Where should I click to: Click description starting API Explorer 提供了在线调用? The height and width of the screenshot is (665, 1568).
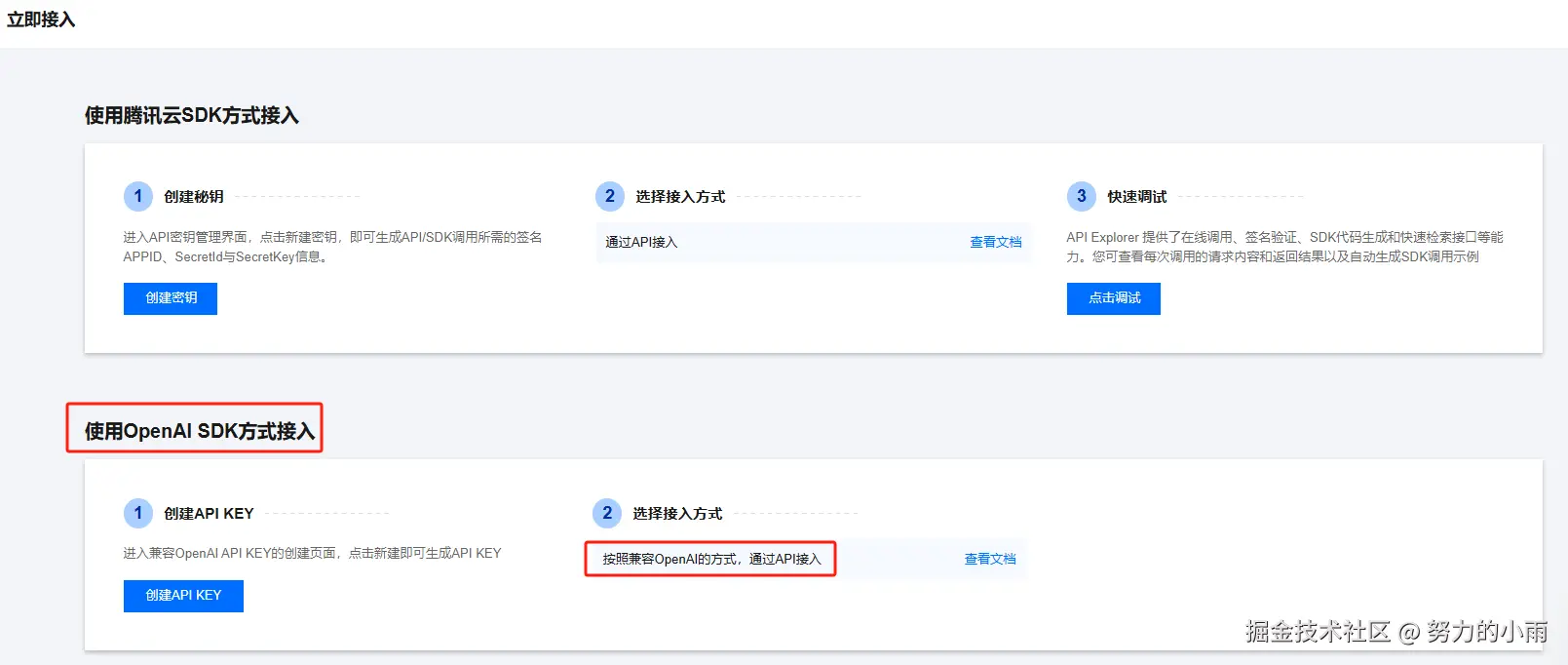point(1284,247)
